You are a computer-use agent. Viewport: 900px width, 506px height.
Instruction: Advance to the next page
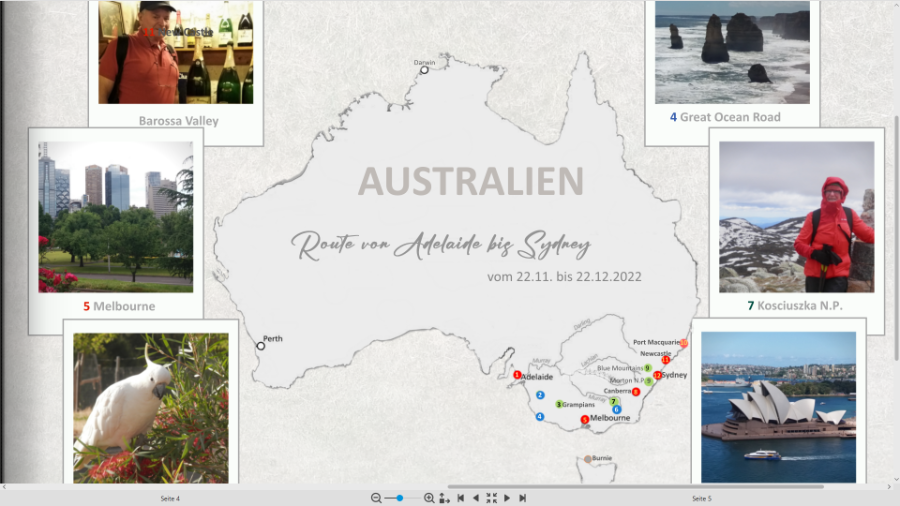[x=507, y=498]
